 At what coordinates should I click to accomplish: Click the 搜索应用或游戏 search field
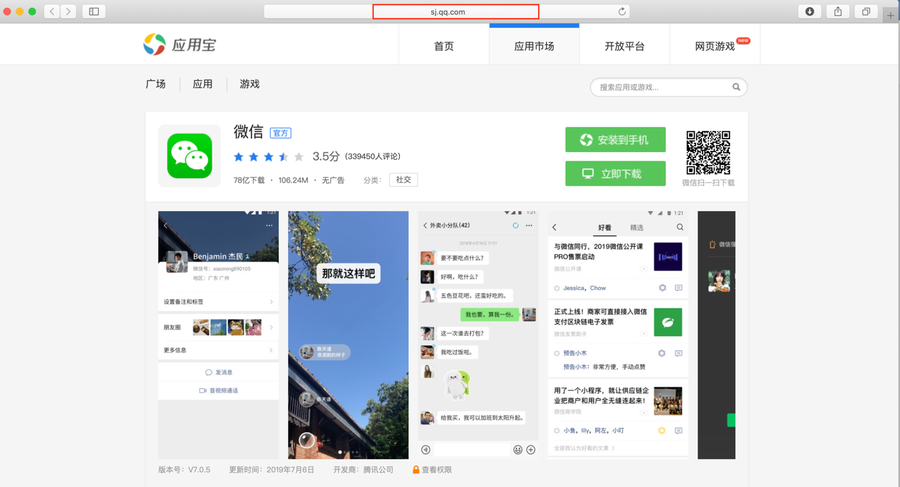[660, 88]
